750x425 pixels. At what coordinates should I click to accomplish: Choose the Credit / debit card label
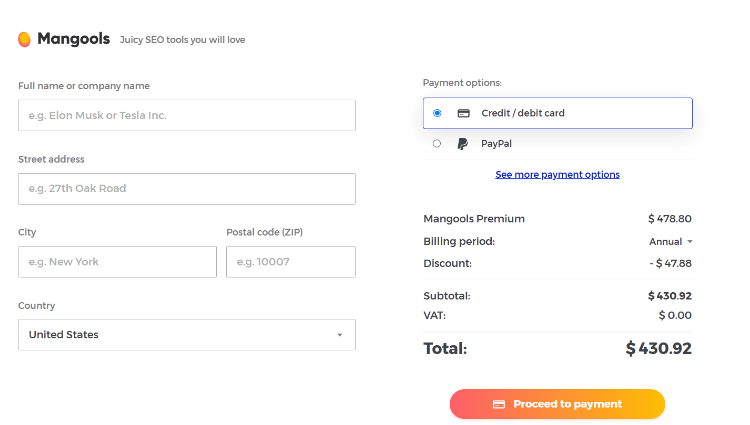(523, 113)
